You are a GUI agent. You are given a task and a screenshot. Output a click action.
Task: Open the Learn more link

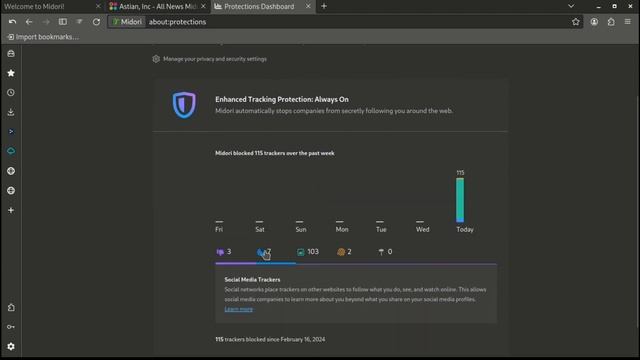point(238,309)
